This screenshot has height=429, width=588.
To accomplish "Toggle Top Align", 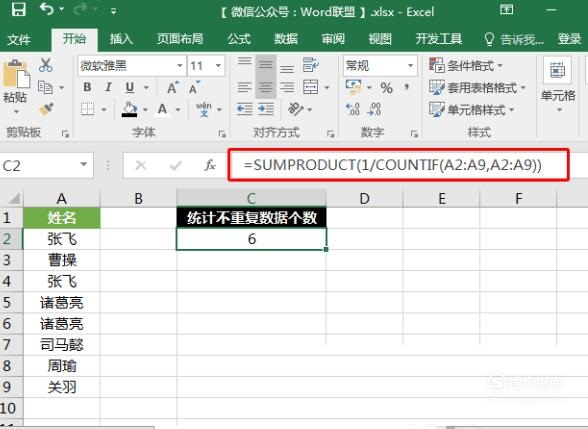I will (x=244, y=63).
